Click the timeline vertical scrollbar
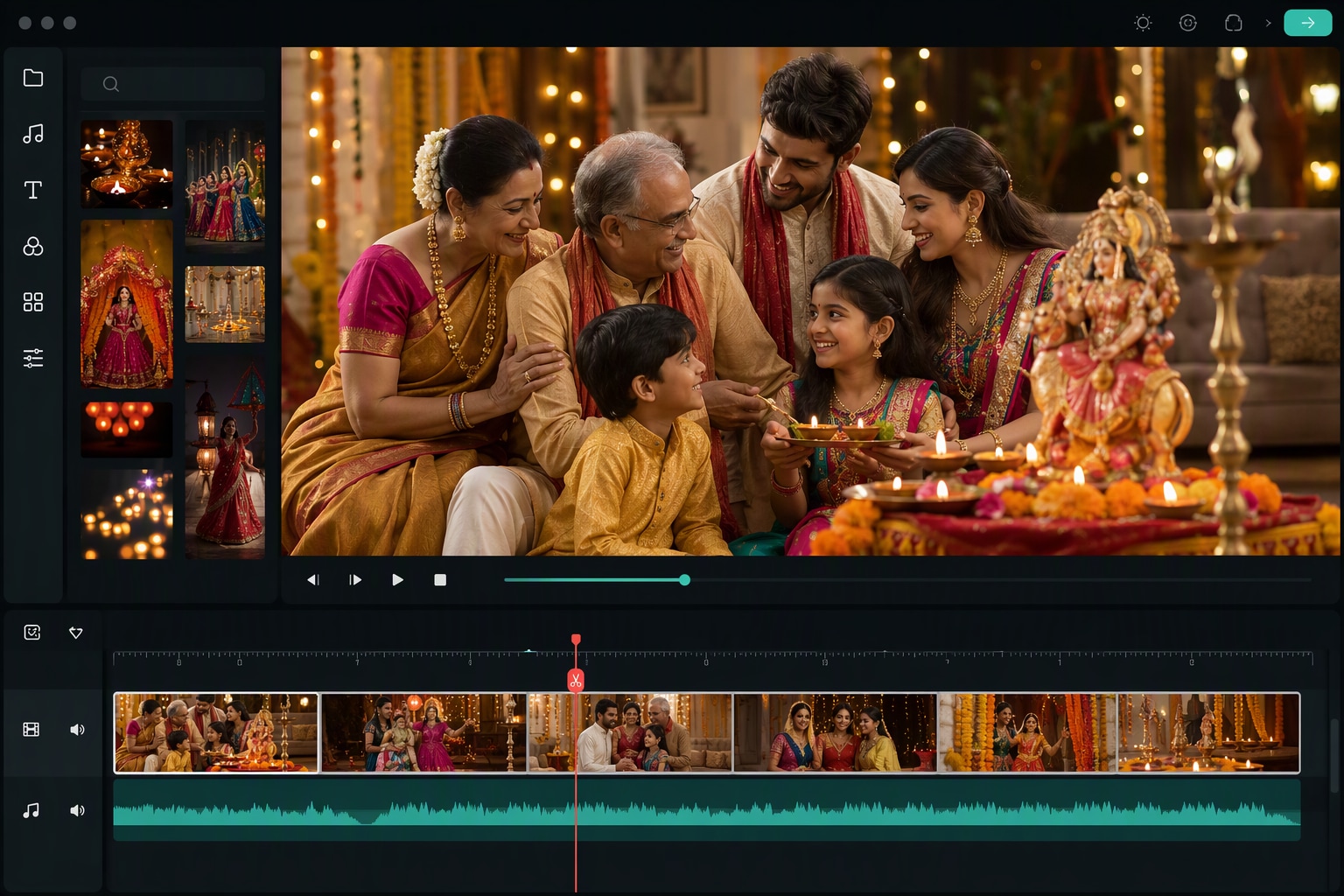 coord(1334,754)
